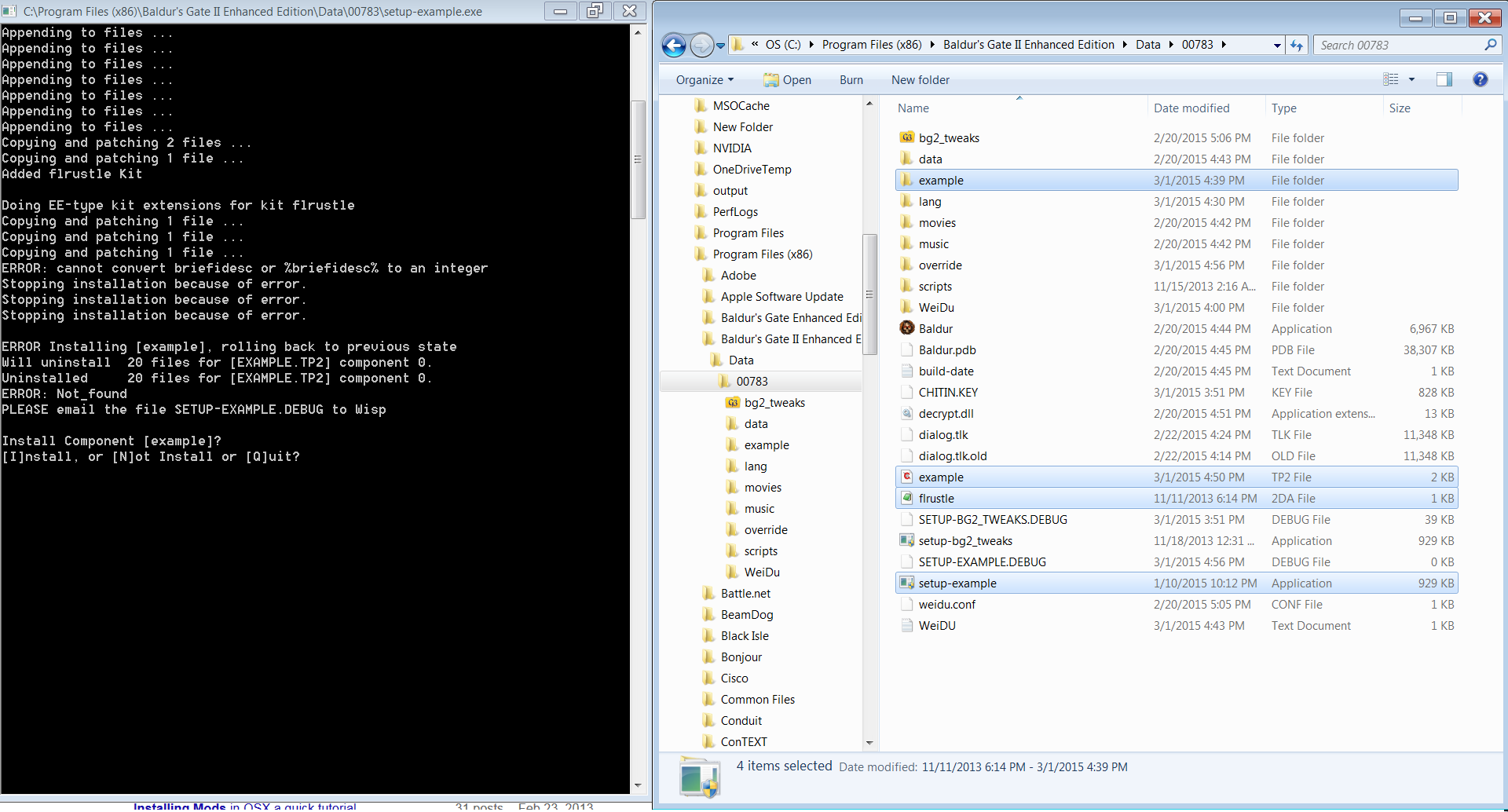This screenshot has width=1508, height=812.
Task: Click the Back navigation arrow in Explorer
Action: 674,46
